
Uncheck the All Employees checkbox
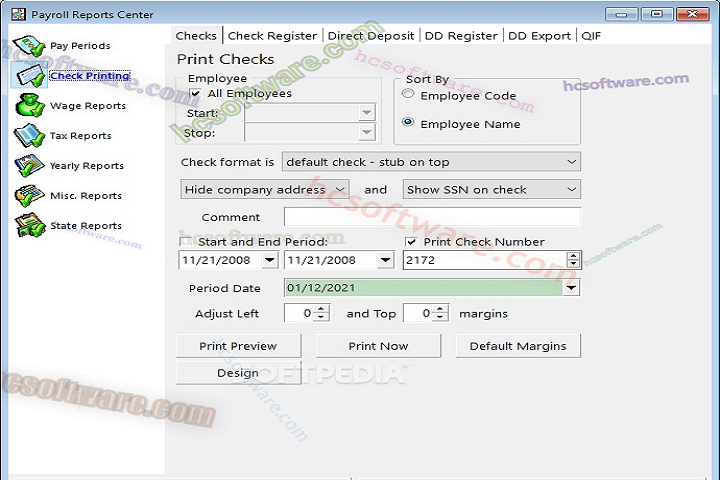click(195, 93)
